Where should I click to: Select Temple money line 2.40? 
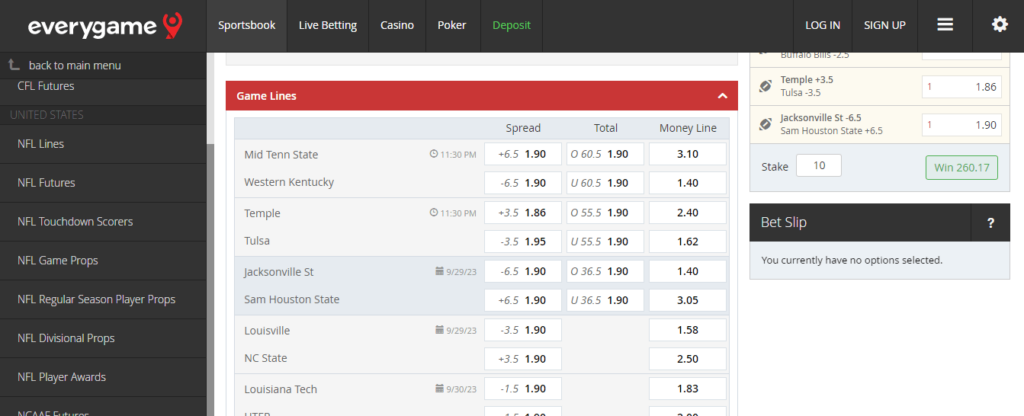coord(688,213)
